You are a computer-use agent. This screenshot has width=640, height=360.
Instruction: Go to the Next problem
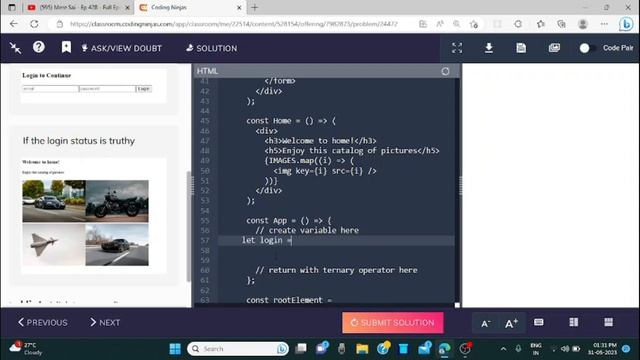click(x=105, y=322)
